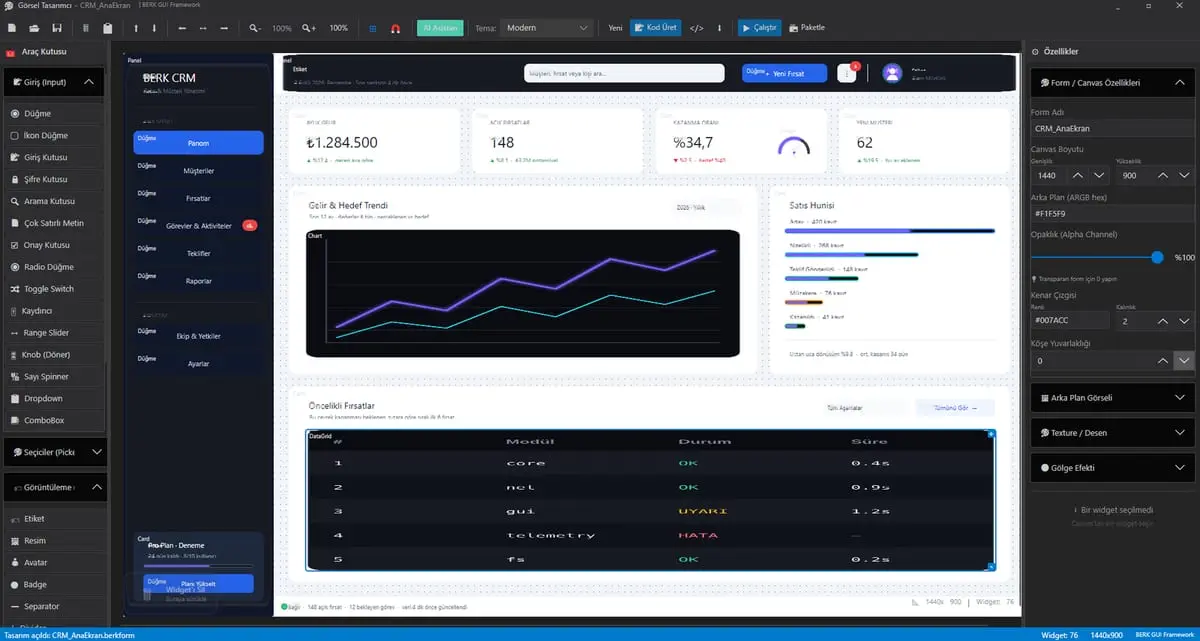The image size is (1200, 641).
Task: Select the Toggle Switch widget in toolbox
Action: coord(48,289)
